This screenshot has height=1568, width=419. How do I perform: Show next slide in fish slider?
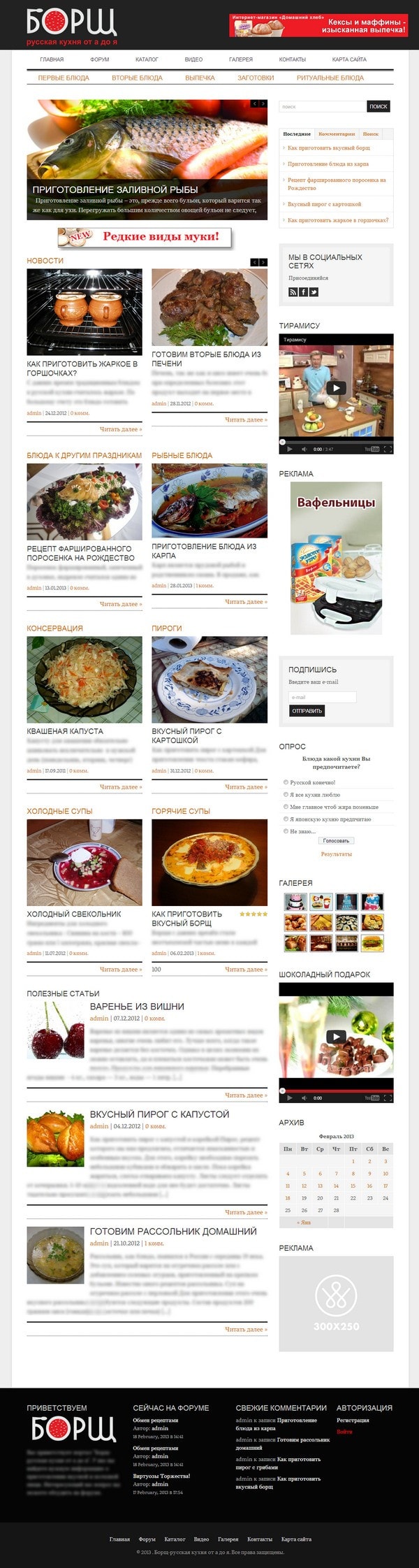tap(263, 103)
